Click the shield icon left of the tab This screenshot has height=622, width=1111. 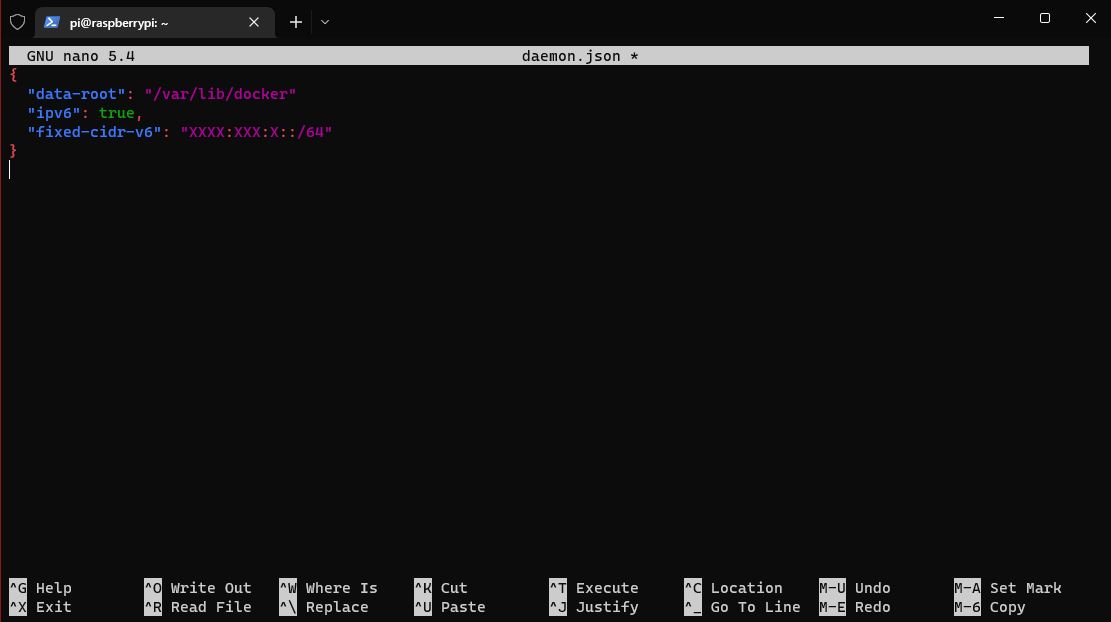coord(18,22)
